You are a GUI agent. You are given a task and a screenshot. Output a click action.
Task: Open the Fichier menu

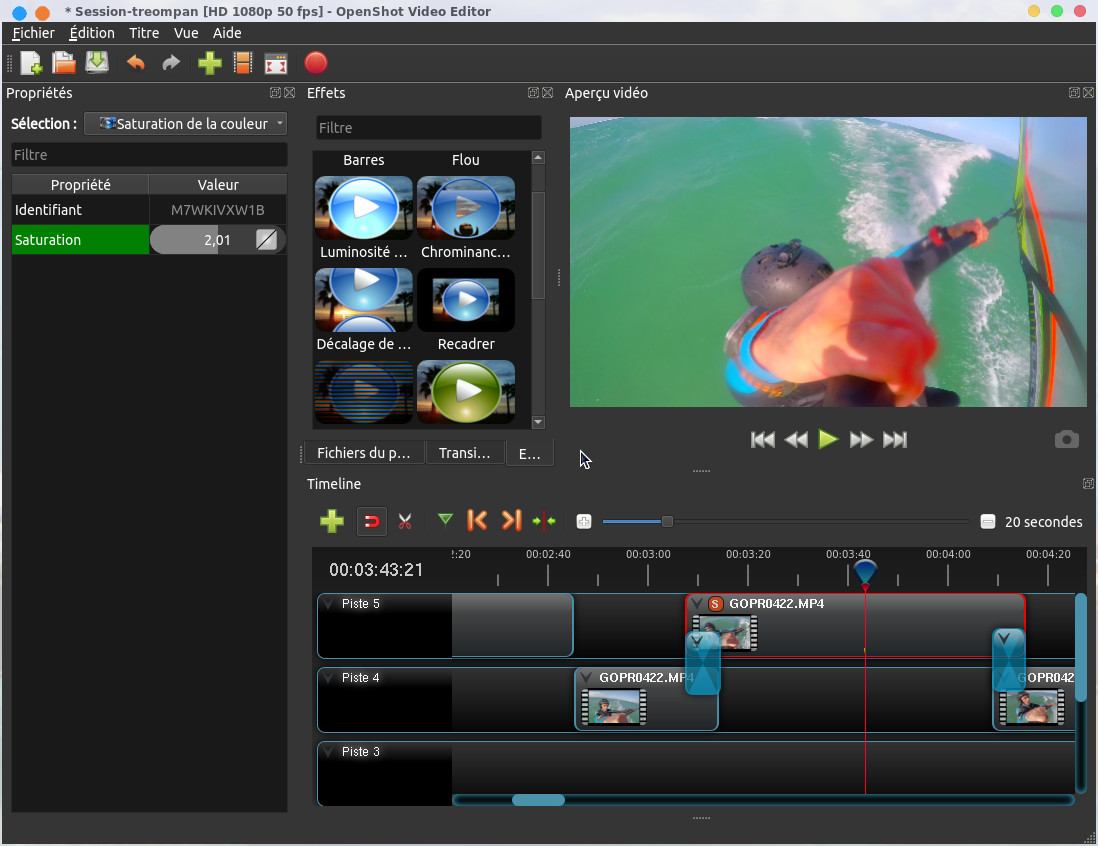(33, 33)
